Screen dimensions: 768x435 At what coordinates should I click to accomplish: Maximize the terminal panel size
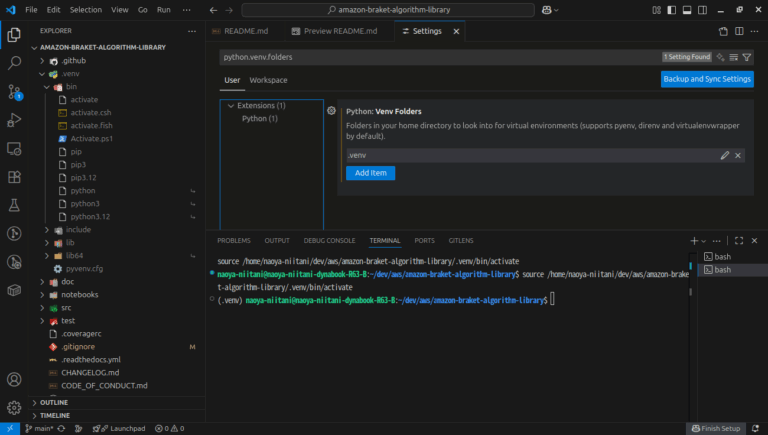point(739,241)
